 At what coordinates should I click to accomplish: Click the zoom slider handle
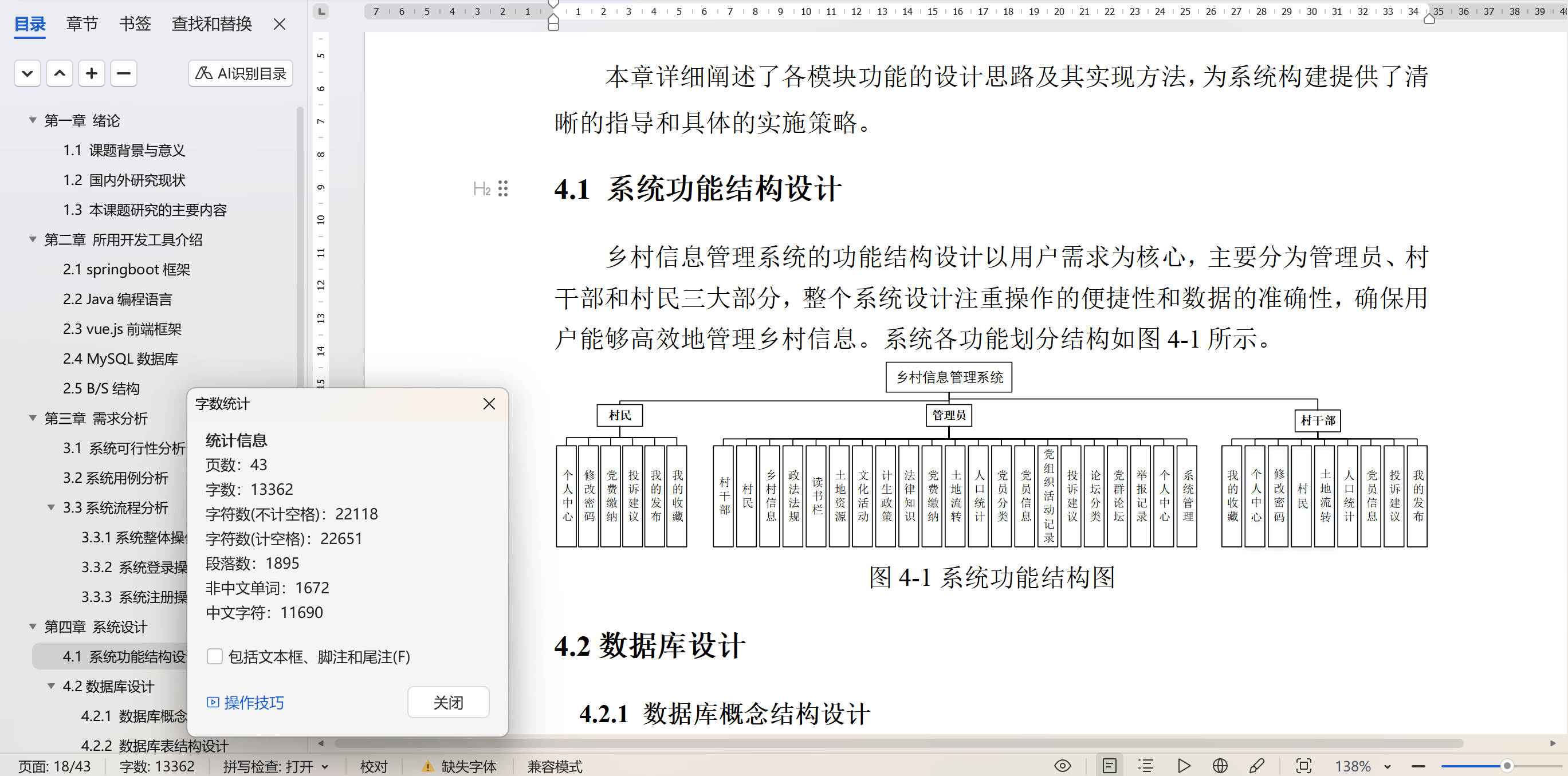click(1507, 766)
